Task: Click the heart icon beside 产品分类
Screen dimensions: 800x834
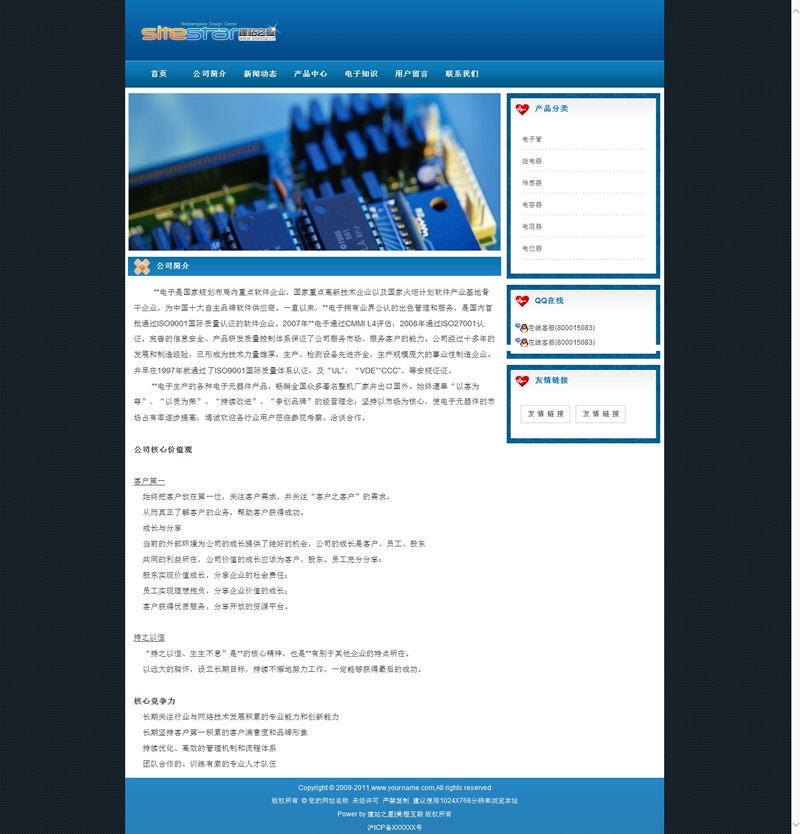Action: (x=522, y=109)
